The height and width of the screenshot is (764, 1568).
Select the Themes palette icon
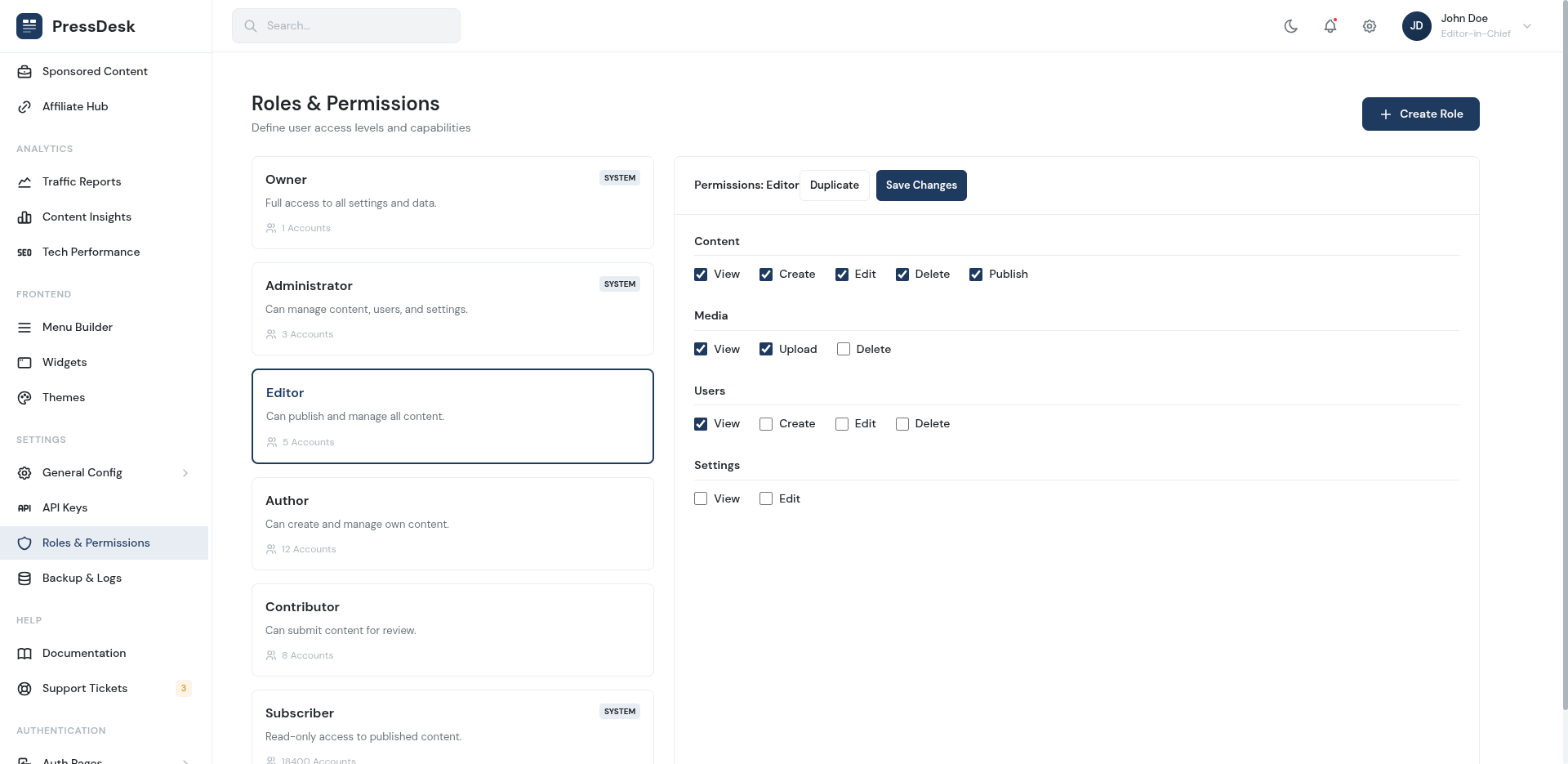24,397
